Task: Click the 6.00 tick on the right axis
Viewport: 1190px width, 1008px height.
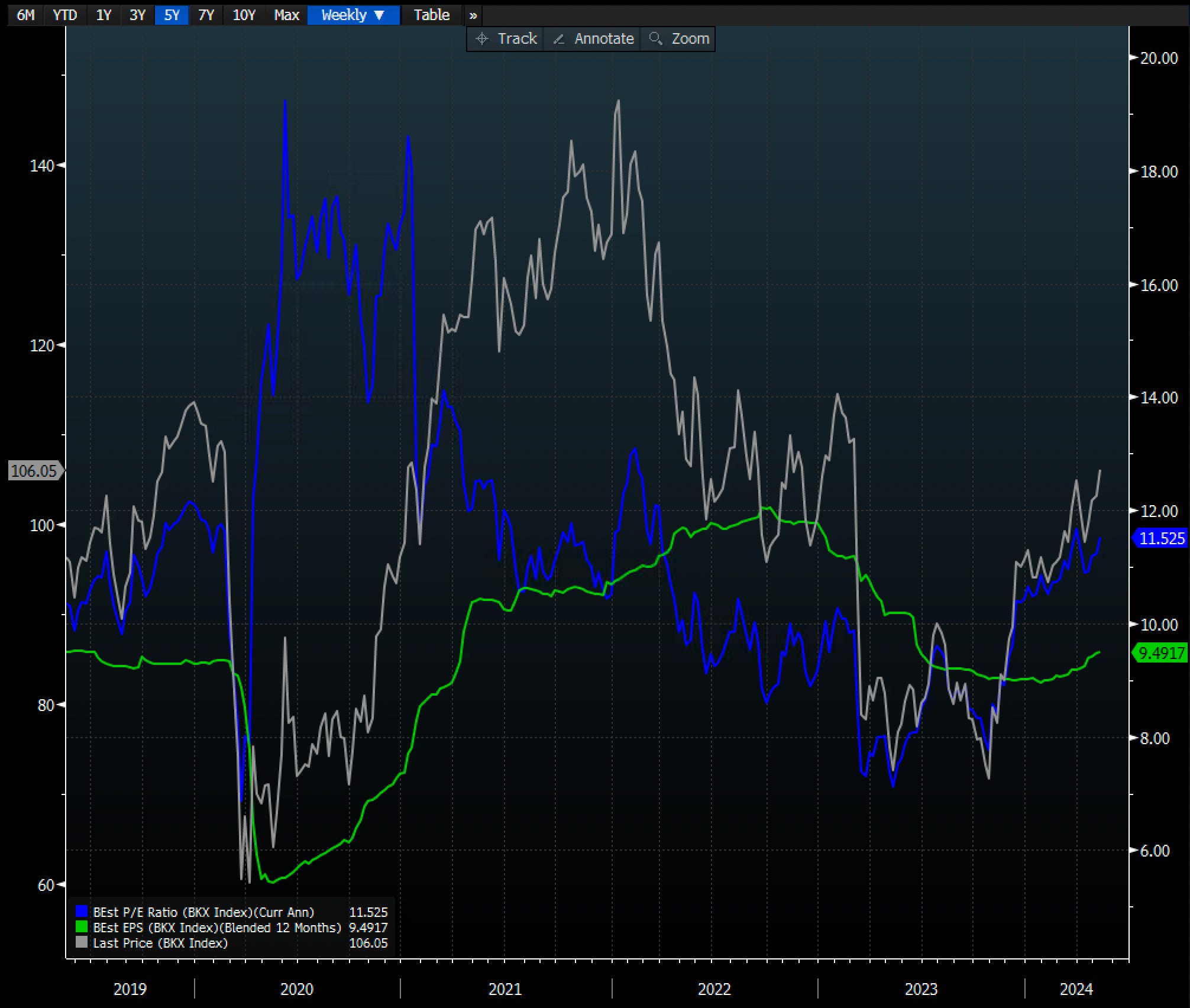Action: pos(1155,851)
